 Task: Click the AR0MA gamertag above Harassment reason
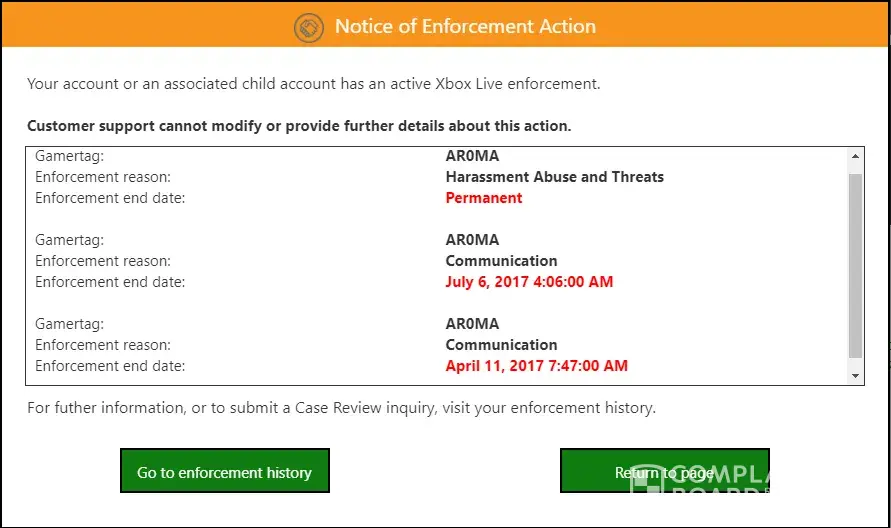tap(472, 156)
